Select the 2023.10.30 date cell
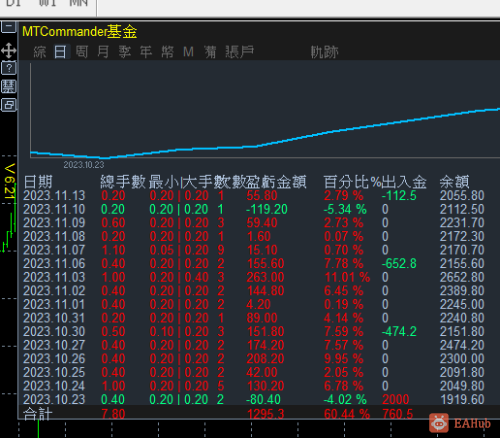Screen dimensions: 500x438 pos(54,331)
